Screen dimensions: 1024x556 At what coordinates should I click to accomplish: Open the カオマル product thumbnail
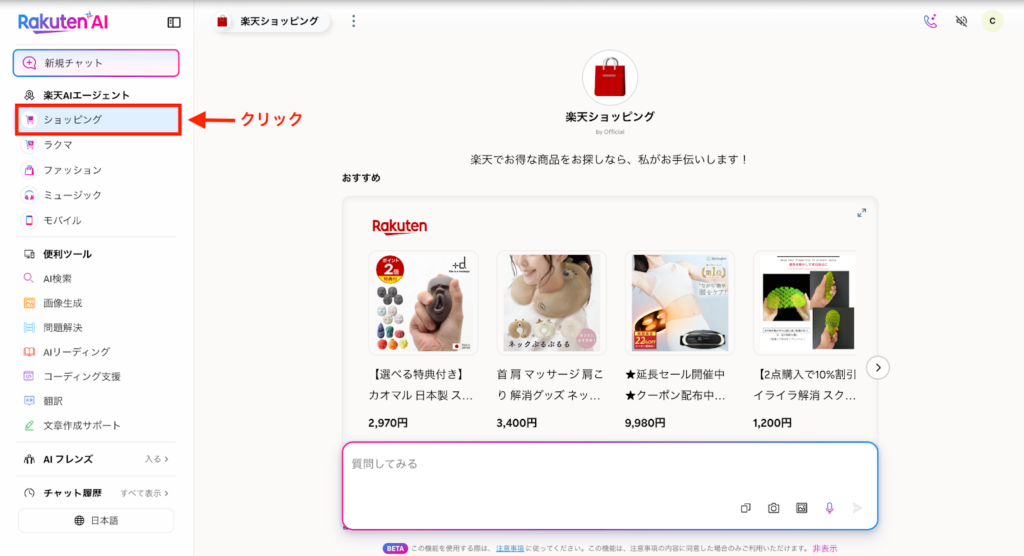(423, 303)
